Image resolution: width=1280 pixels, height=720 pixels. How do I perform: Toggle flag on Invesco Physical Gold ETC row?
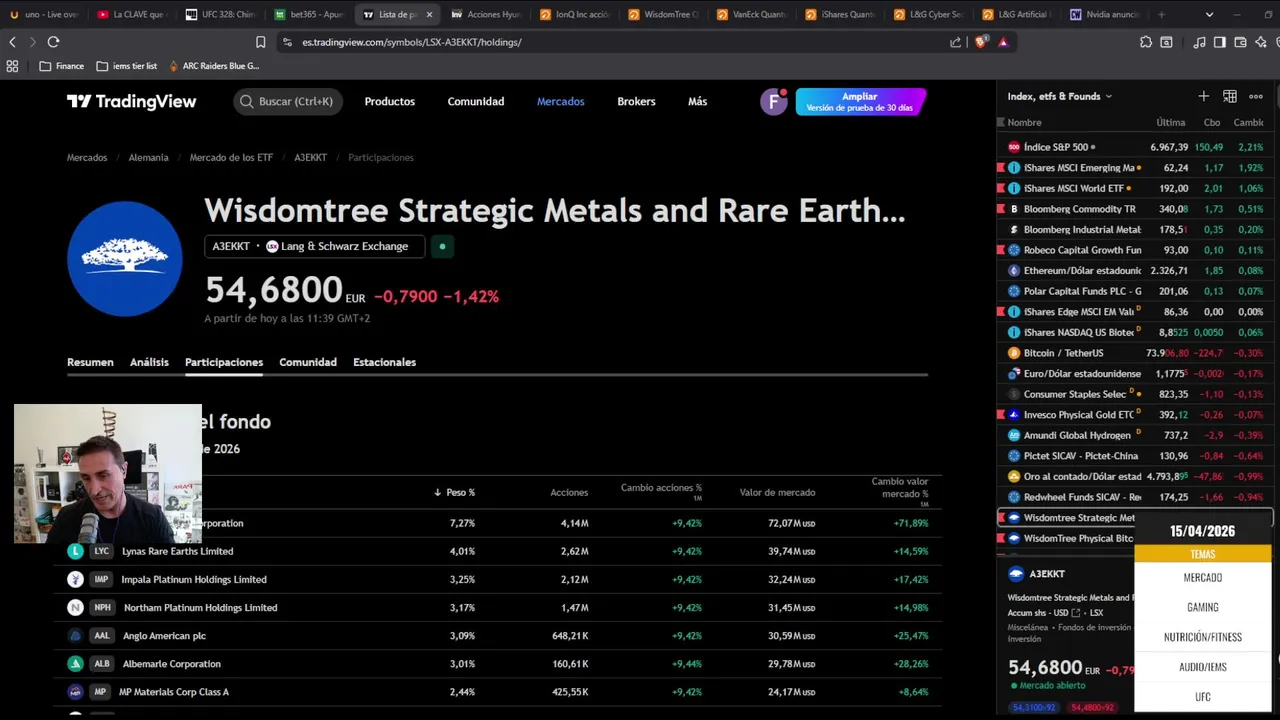coord(1001,415)
